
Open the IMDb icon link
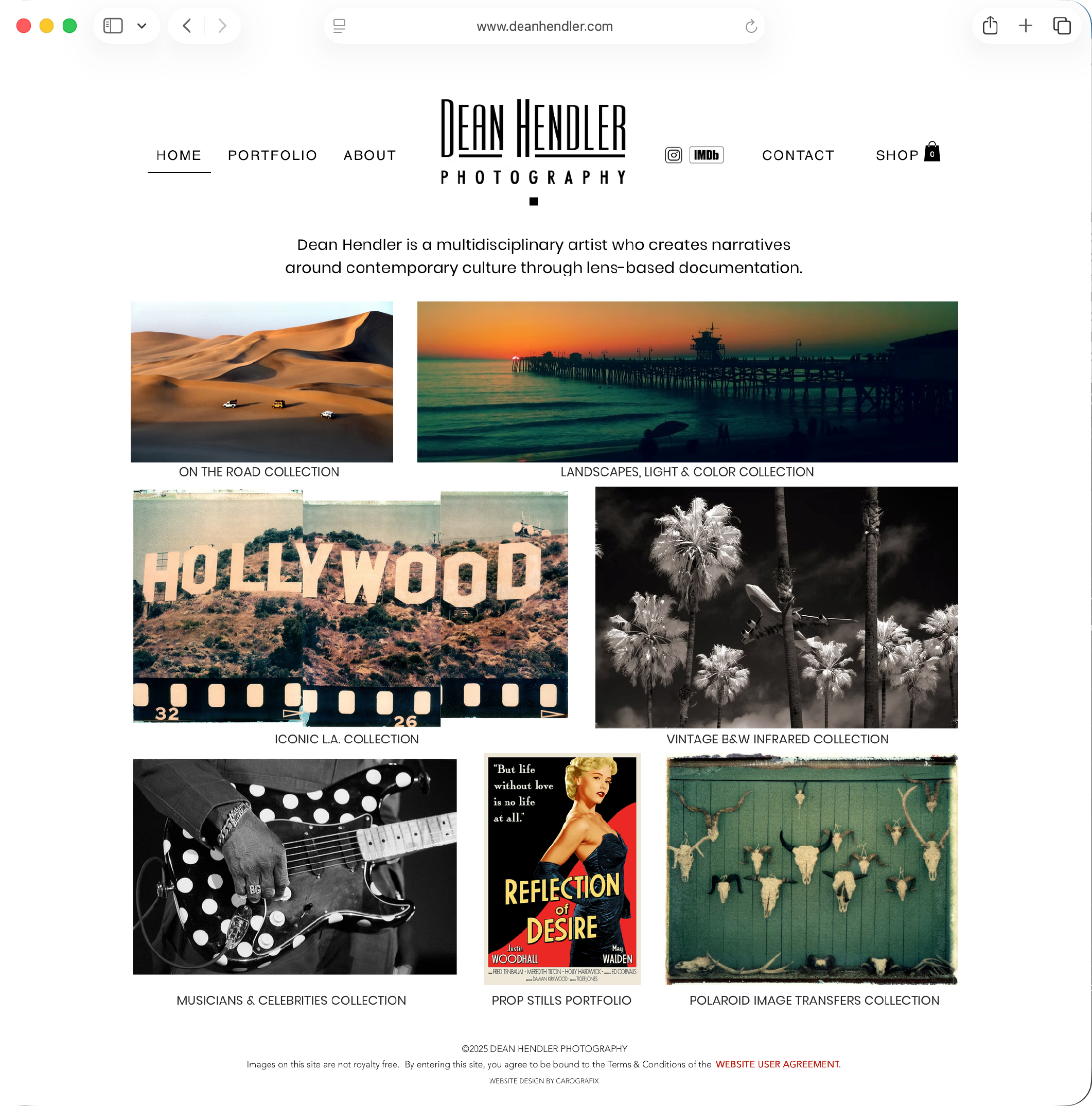click(x=706, y=155)
